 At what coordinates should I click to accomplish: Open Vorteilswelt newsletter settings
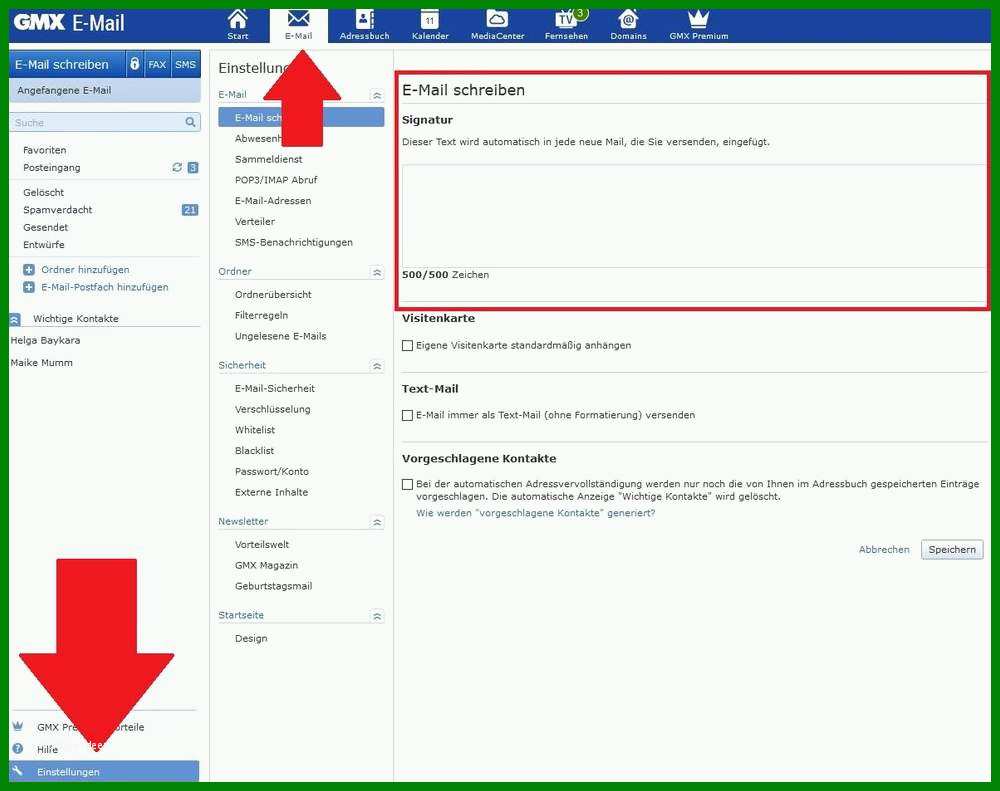click(x=262, y=544)
